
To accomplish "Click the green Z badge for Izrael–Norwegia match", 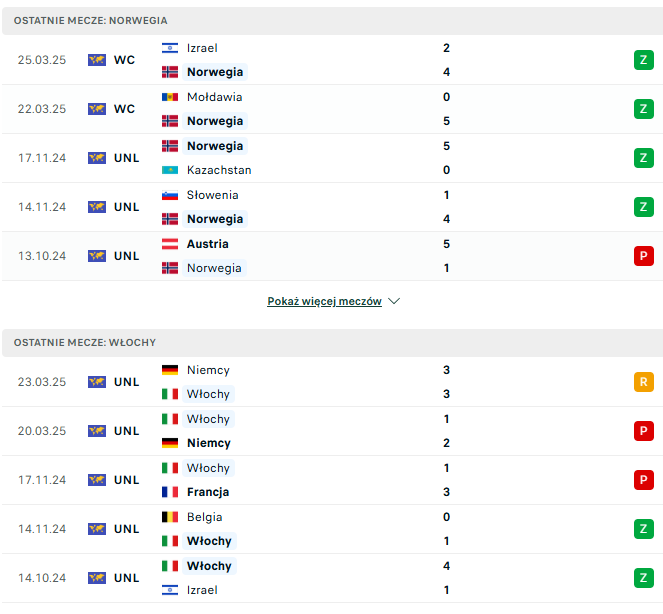I will [x=644, y=60].
